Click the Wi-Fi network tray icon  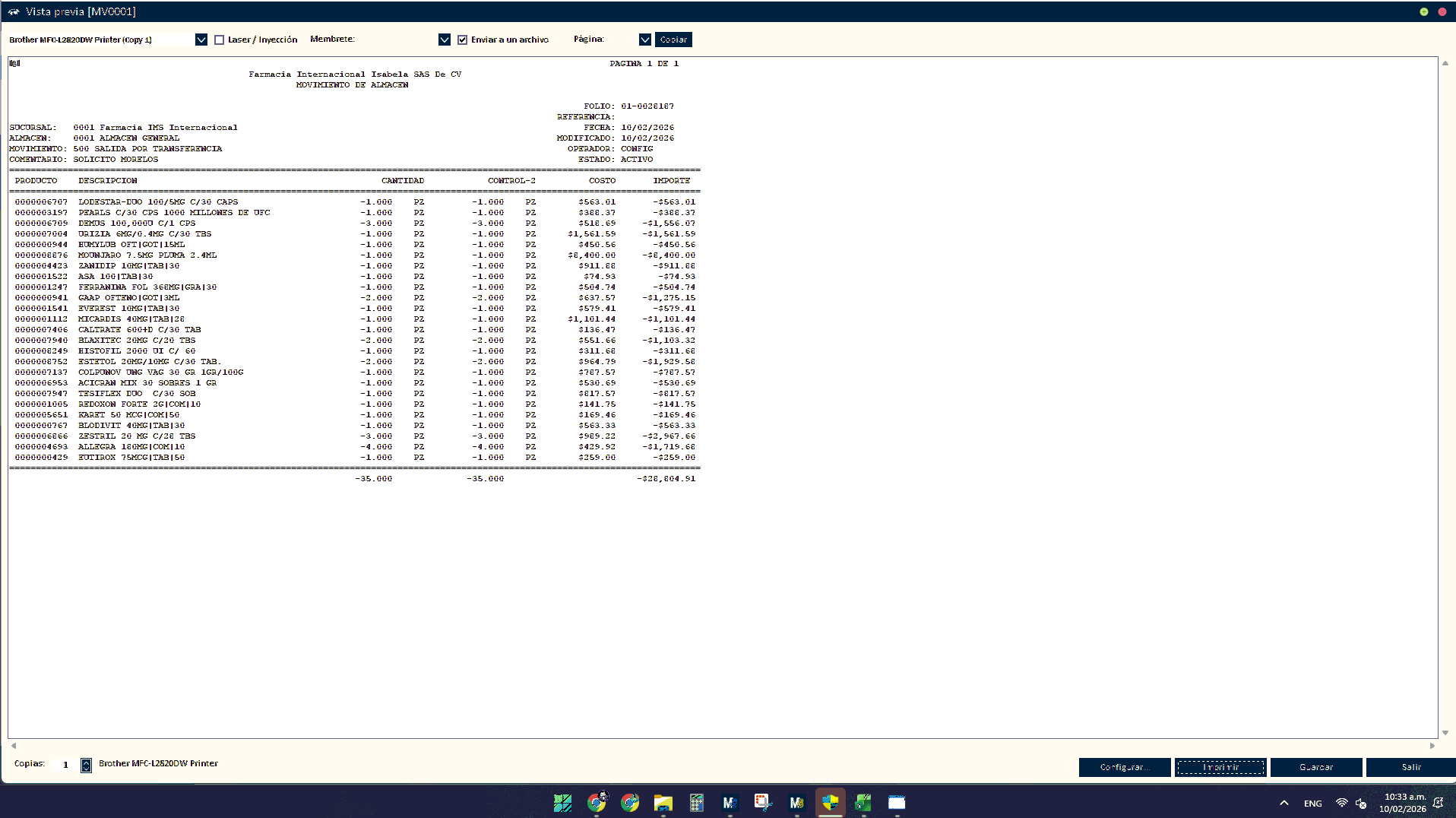1341,803
